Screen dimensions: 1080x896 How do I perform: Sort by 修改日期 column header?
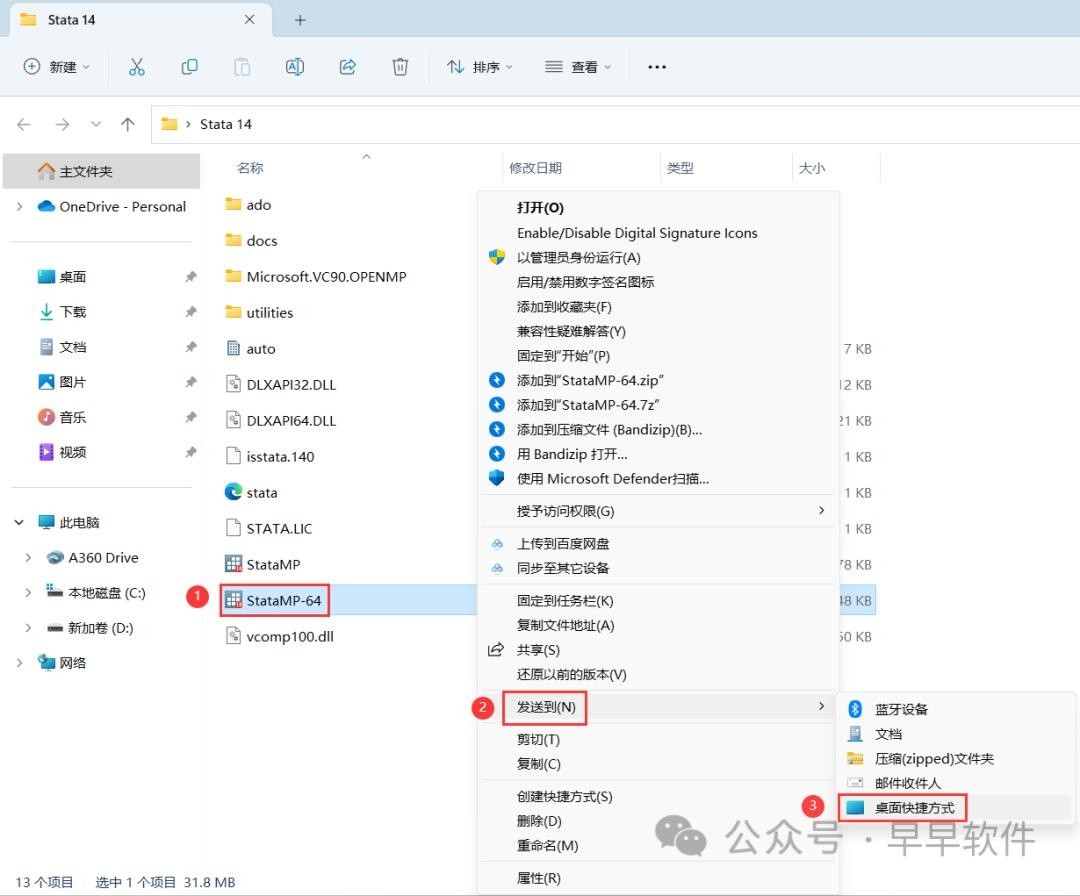(x=535, y=168)
